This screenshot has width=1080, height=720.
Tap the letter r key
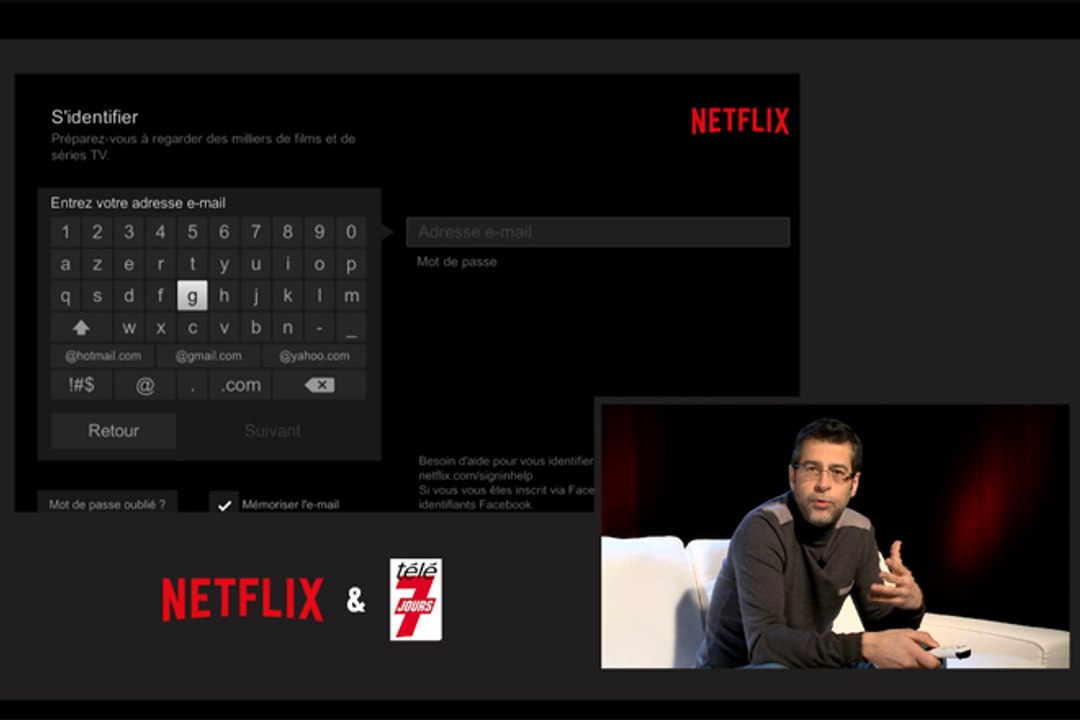pyautogui.click(x=160, y=264)
